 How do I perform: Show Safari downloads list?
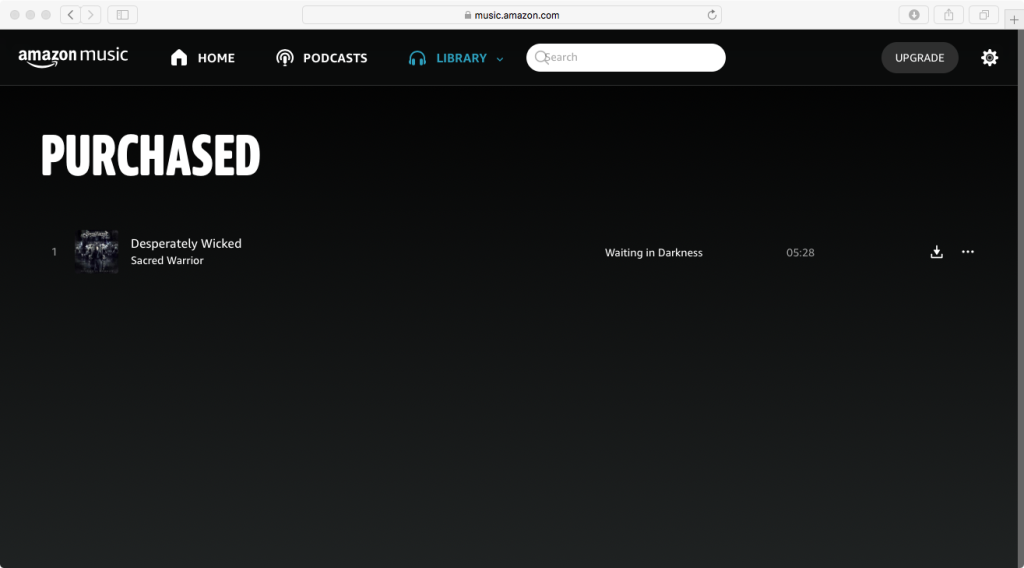point(914,15)
